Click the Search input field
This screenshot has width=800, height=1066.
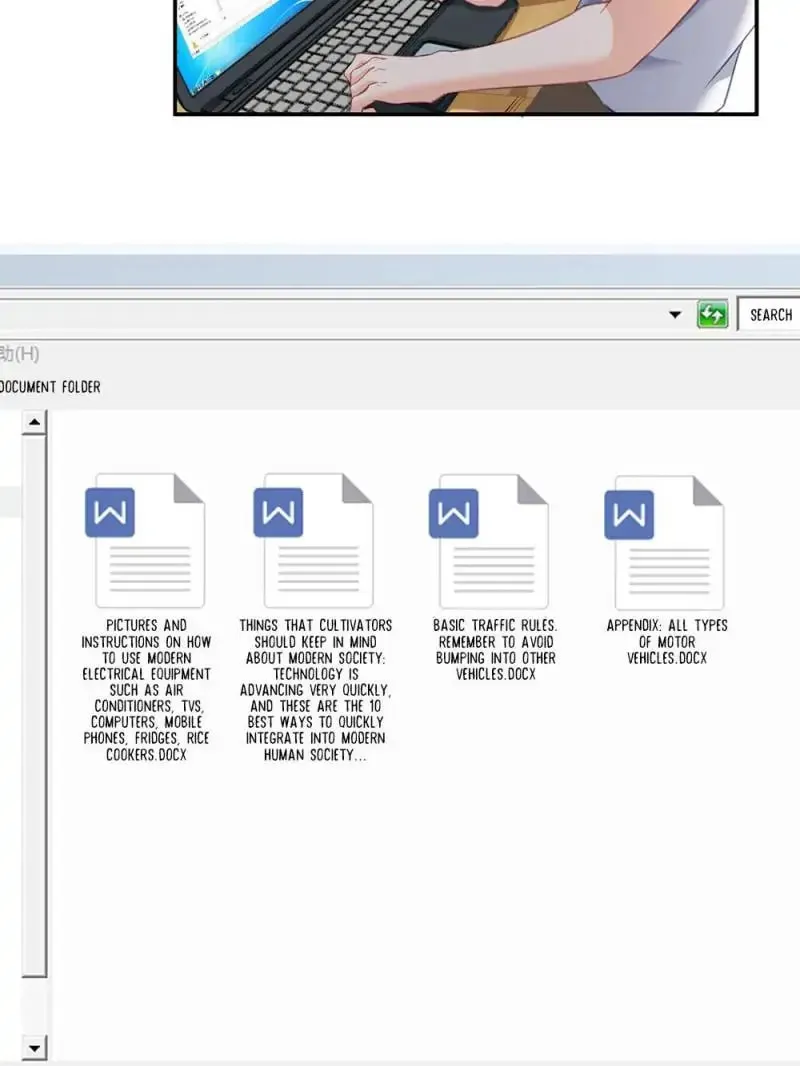pos(769,315)
